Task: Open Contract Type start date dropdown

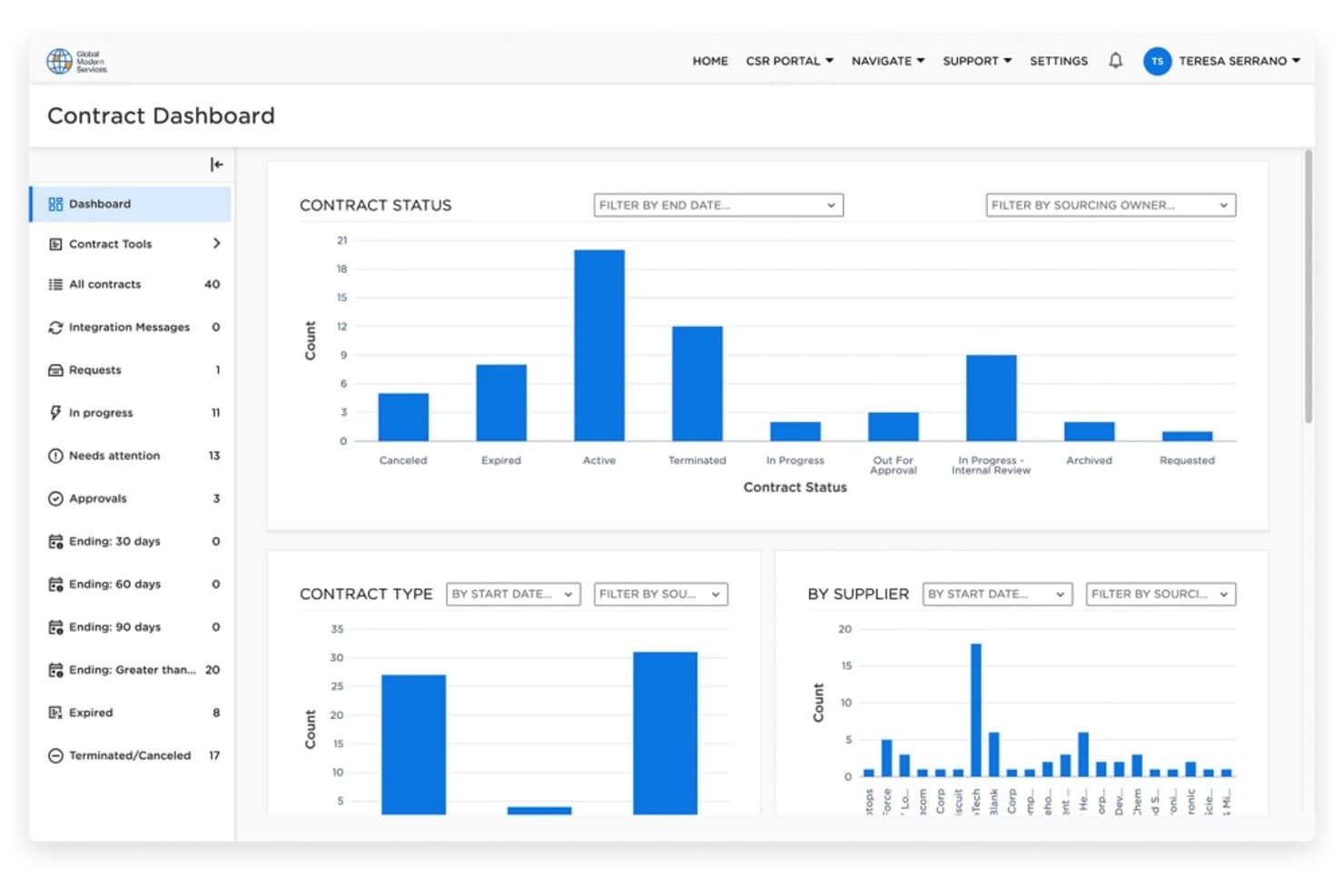Action: 513,595
